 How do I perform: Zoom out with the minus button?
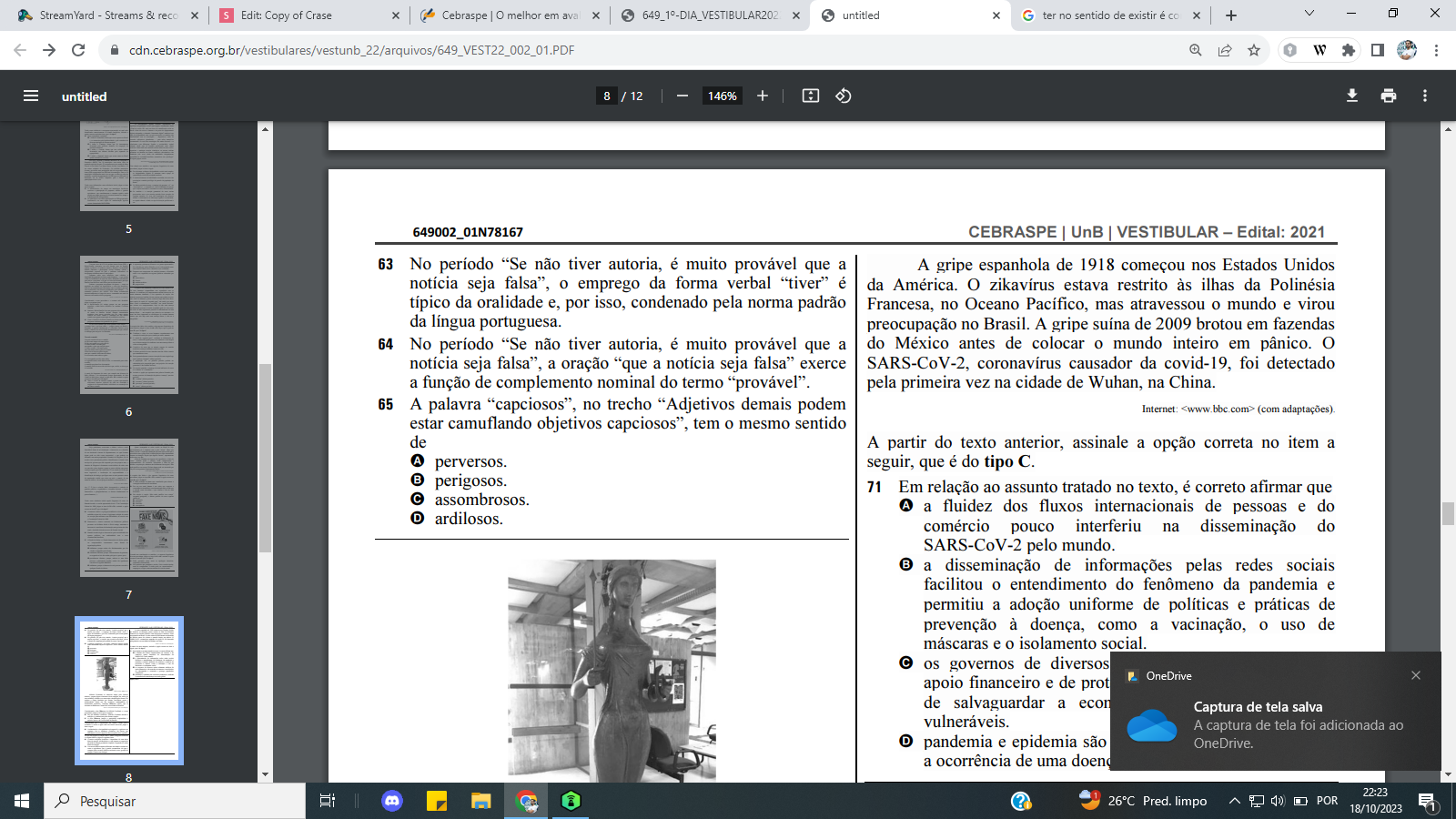click(682, 96)
